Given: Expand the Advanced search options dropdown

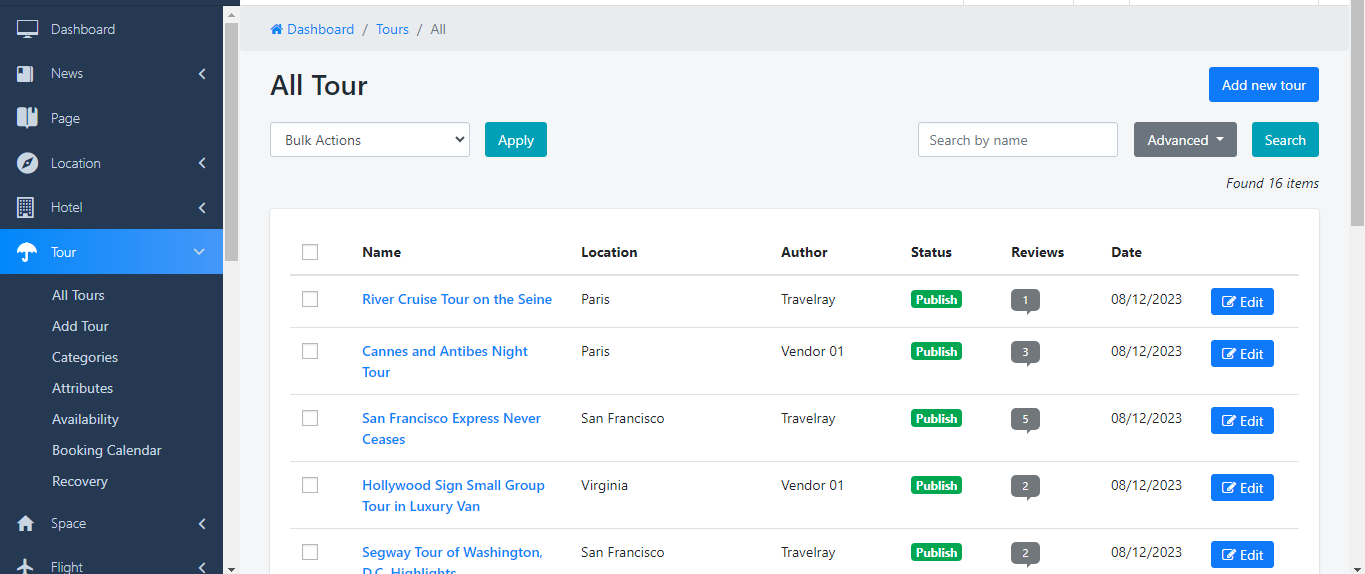Looking at the screenshot, I should pyautogui.click(x=1185, y=140).
